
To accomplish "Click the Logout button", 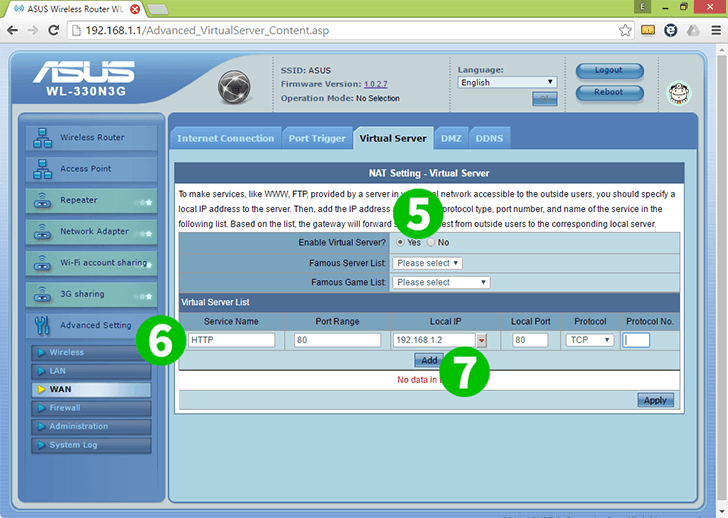I will coord(610,71).
